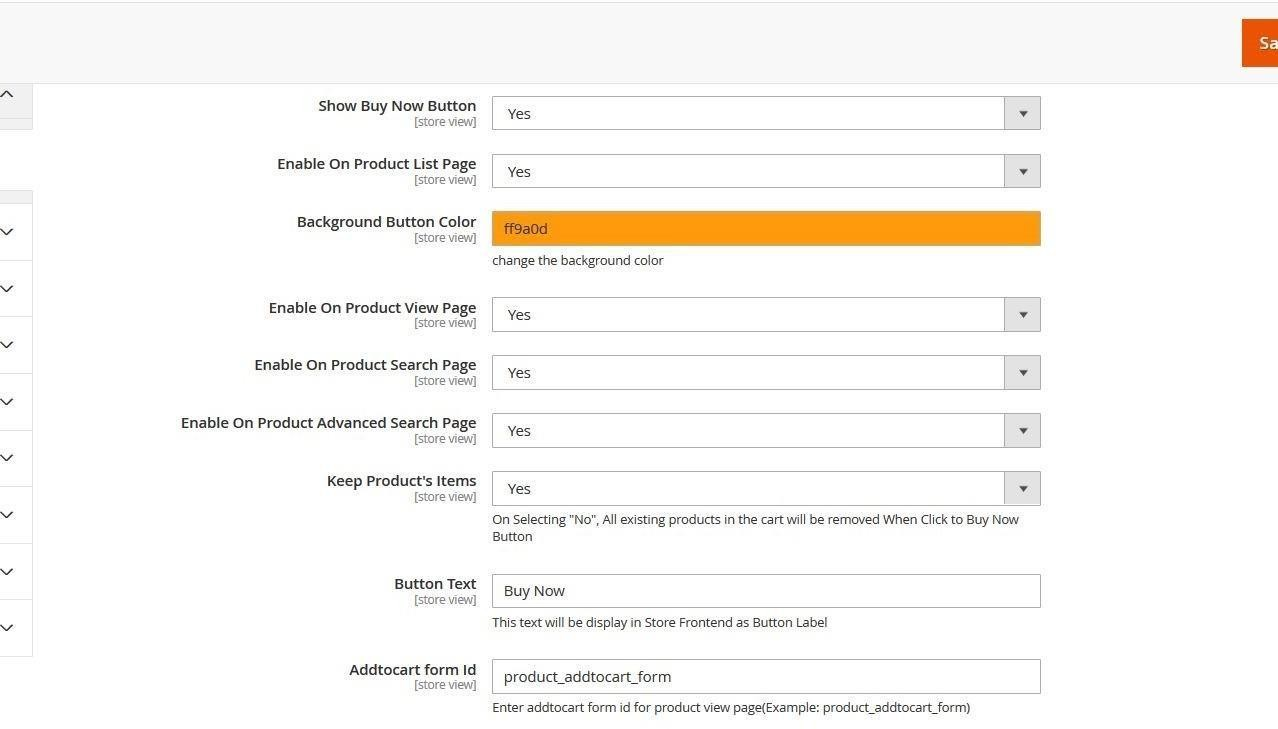
Task: Click the "Show Buy Now Button" field label
Action: point(397,106)
